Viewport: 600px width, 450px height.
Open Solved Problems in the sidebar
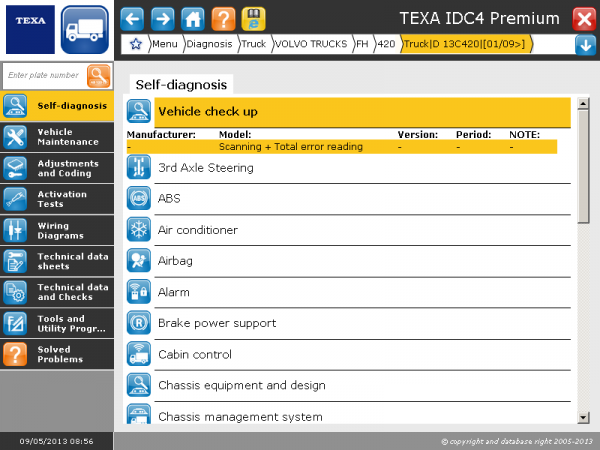[x=57, y=354]
